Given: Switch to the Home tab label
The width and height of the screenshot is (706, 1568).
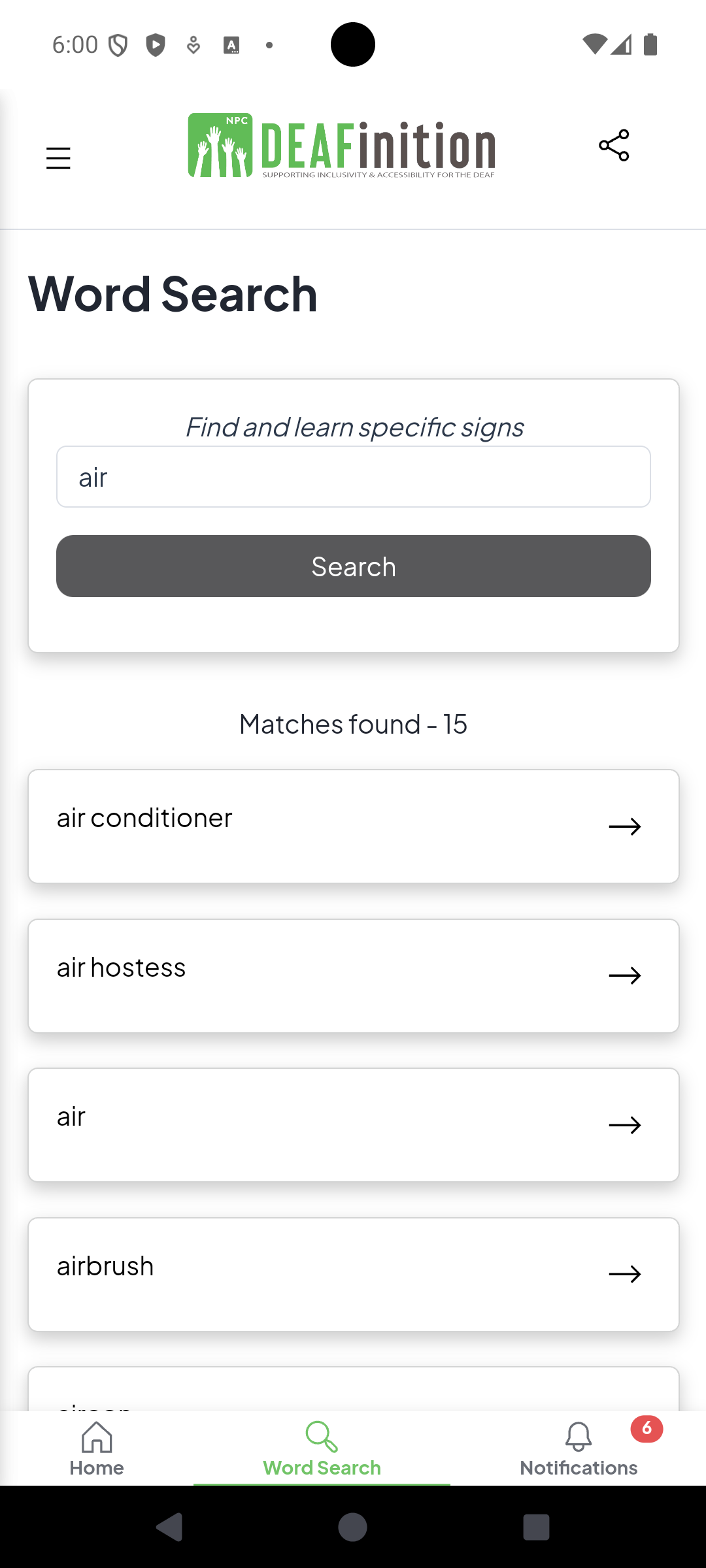Looking at the screenshot, I should [97, 1468].
